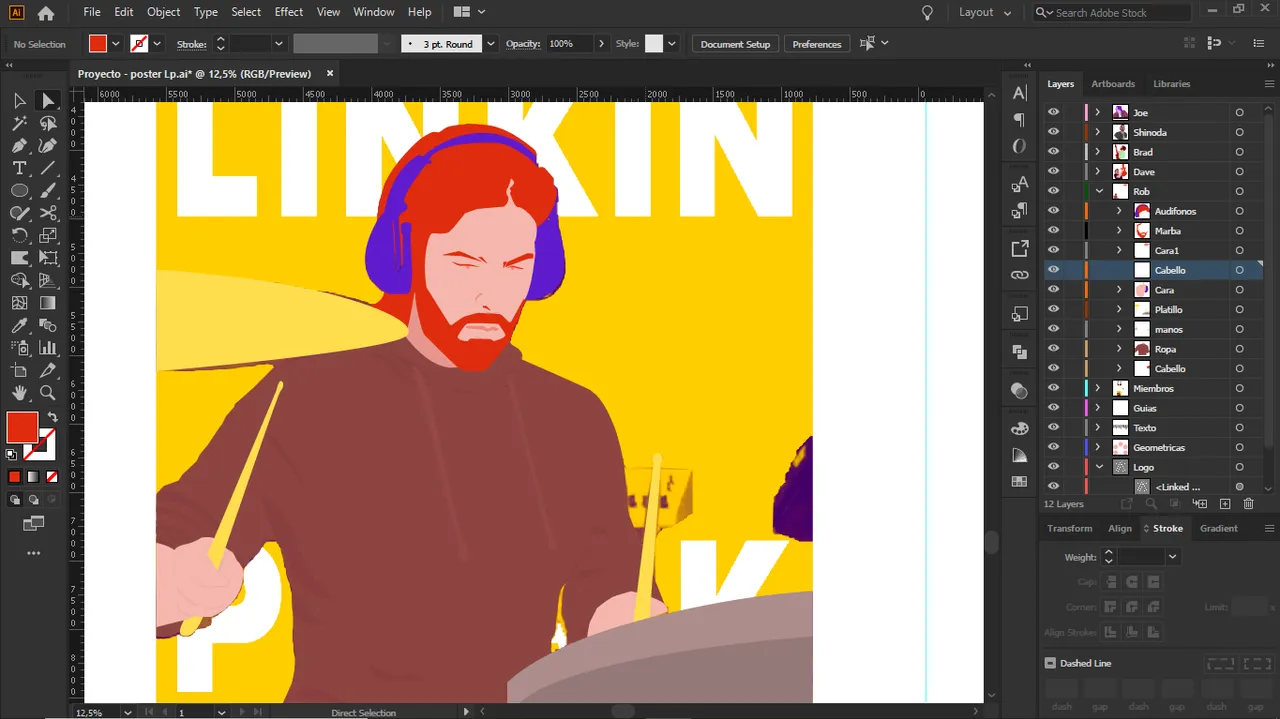Expand the Dave layer

tap(1098, 172)
